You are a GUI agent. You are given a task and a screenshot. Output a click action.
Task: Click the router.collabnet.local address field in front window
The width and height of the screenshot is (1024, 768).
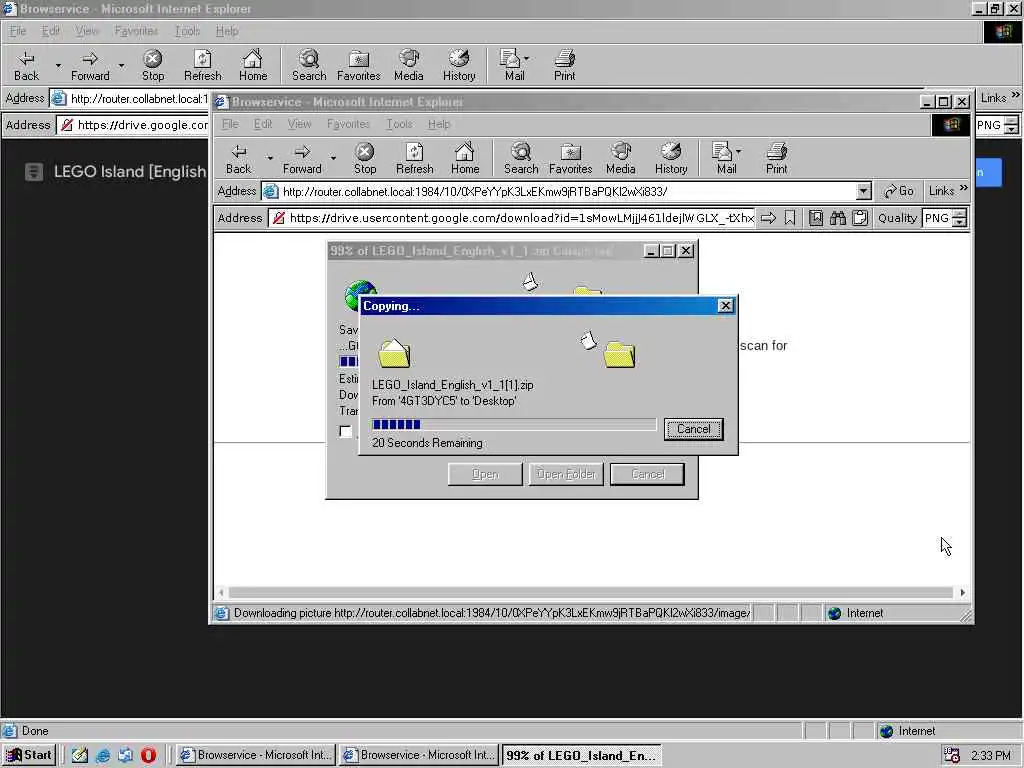click(559, 191)
